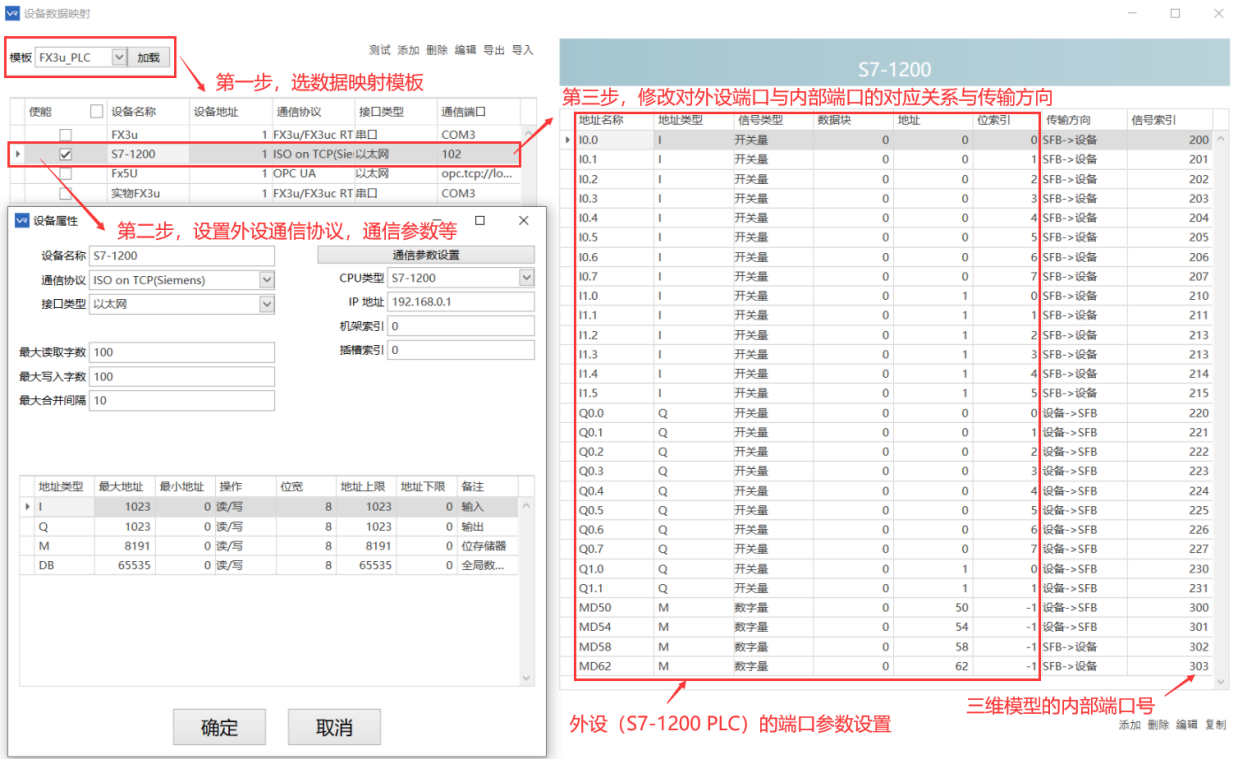This screenshot has height=759, width=1238.
Task: Click the 信号类型 cell in the MD54 row
Action: coord(772,627)
